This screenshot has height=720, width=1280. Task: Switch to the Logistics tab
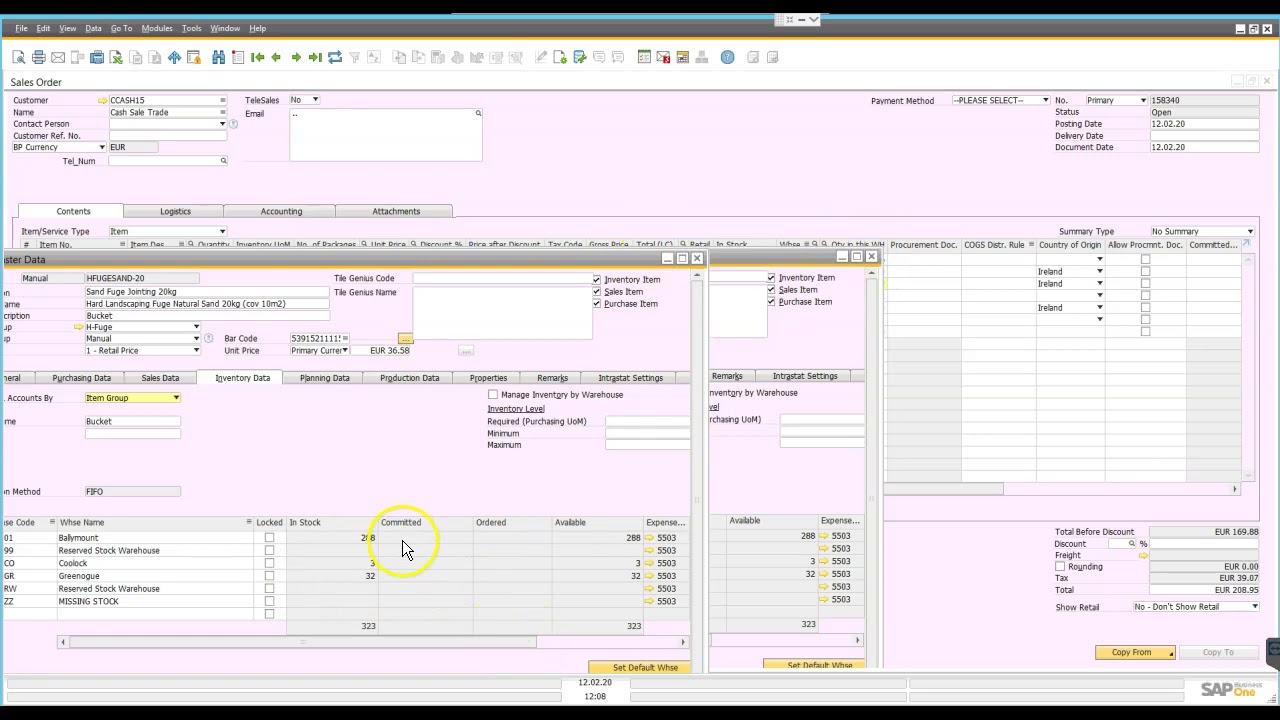175,211
